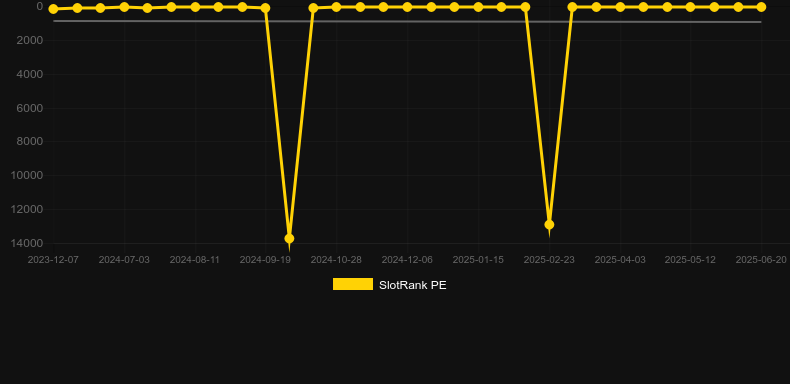Select the data point above 2025-01-15

tap(478, 7)
